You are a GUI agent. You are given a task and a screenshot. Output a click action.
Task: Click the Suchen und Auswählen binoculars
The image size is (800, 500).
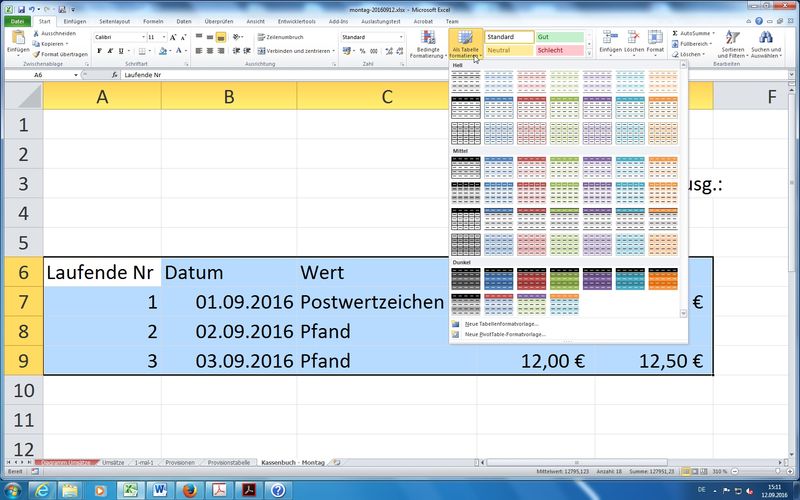pos(765,44)
